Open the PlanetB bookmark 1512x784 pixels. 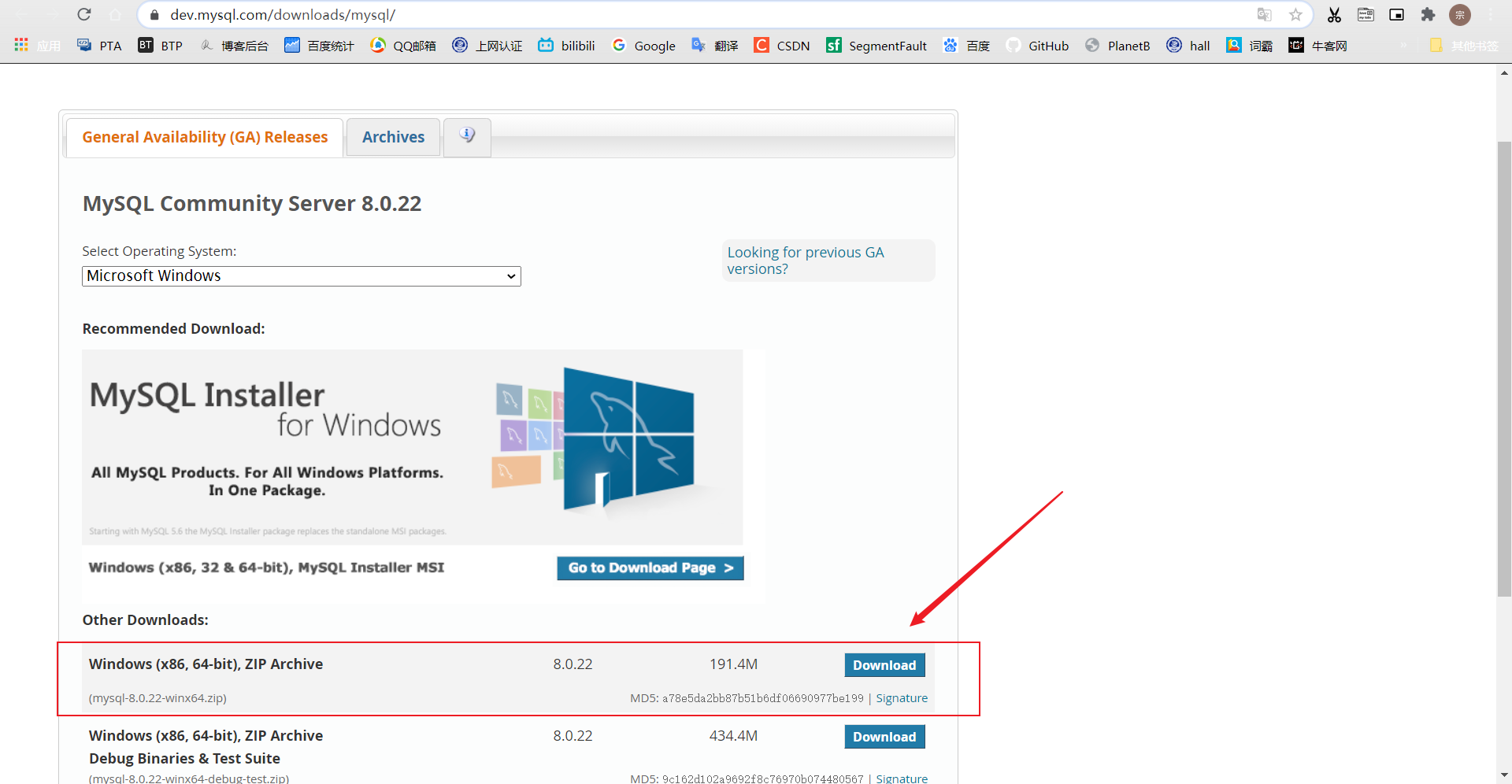[x=1117, y=46]
